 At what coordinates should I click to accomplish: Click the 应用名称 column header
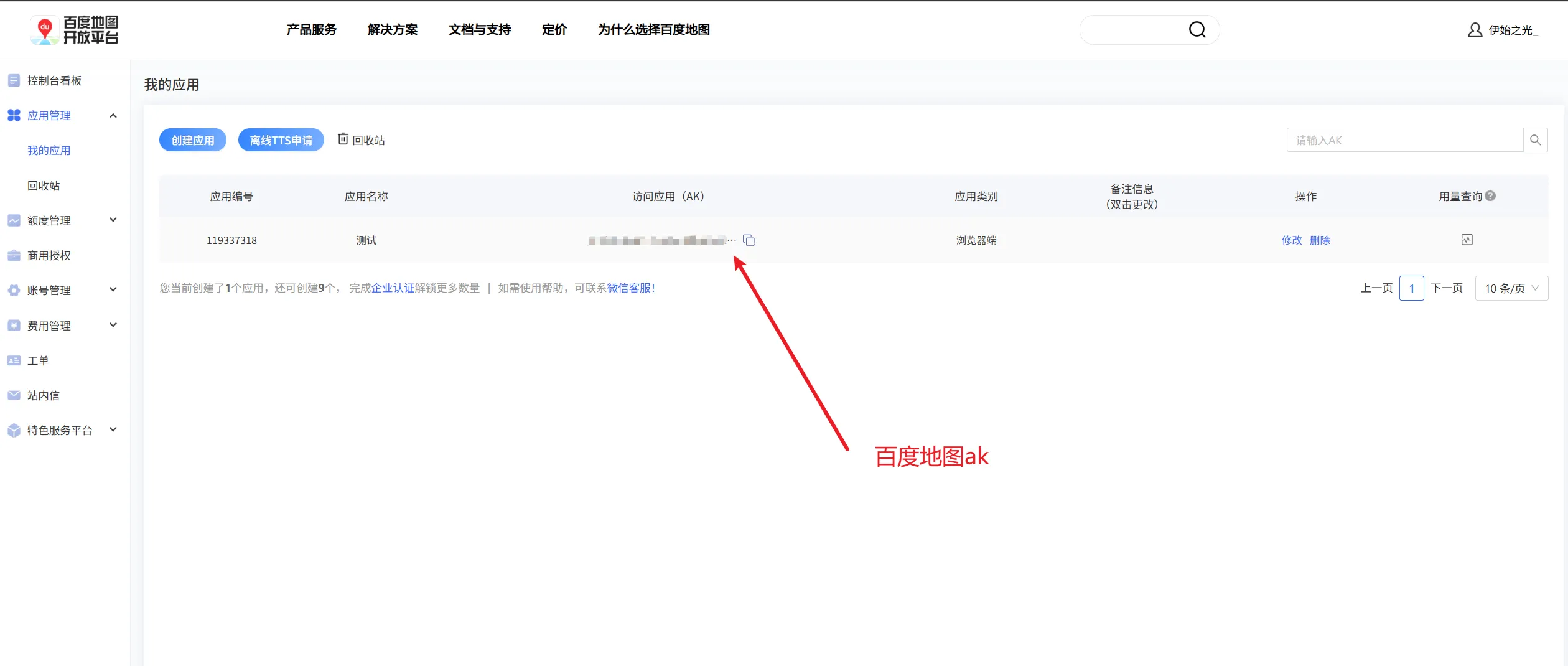366,196
